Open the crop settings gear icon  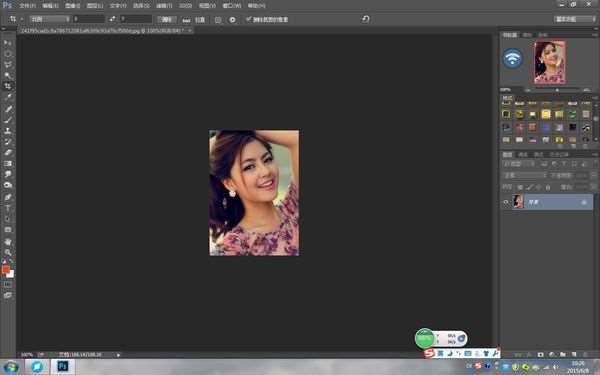[x=232, y=20]
